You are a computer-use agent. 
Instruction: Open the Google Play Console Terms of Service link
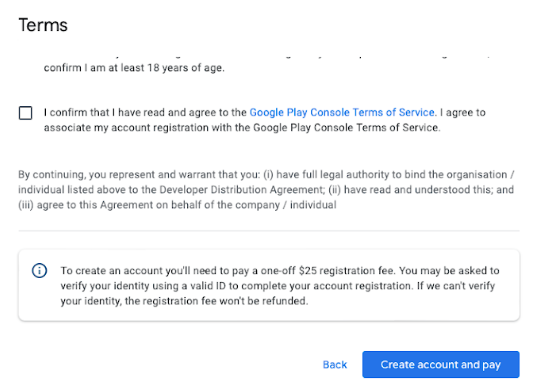coord(342,112)
